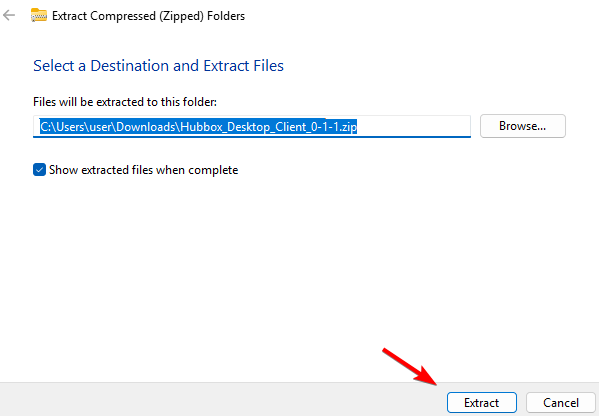Open the Browse... folder picker
The width and height of the screenshot is (599, 416).
523,126
